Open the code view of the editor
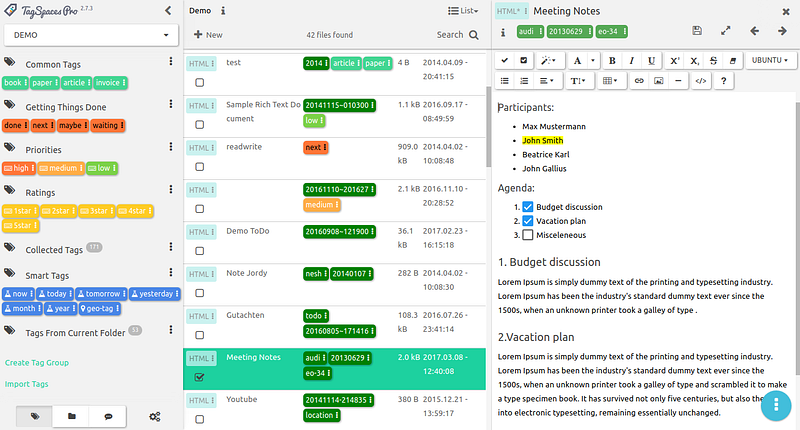The image size is (800, 430). [x=700, y=80]
